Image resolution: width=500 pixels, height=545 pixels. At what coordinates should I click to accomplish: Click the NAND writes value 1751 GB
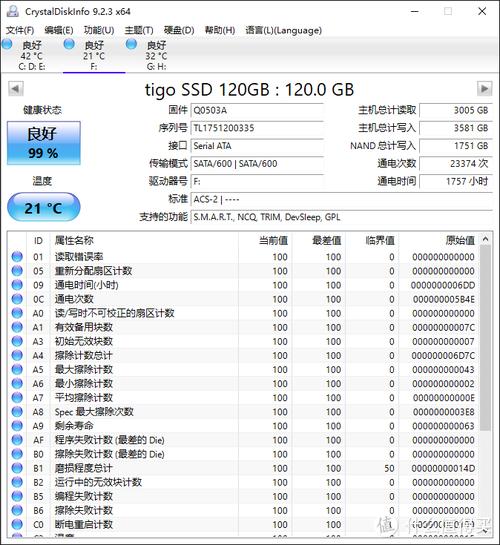(x=456, y=146)
